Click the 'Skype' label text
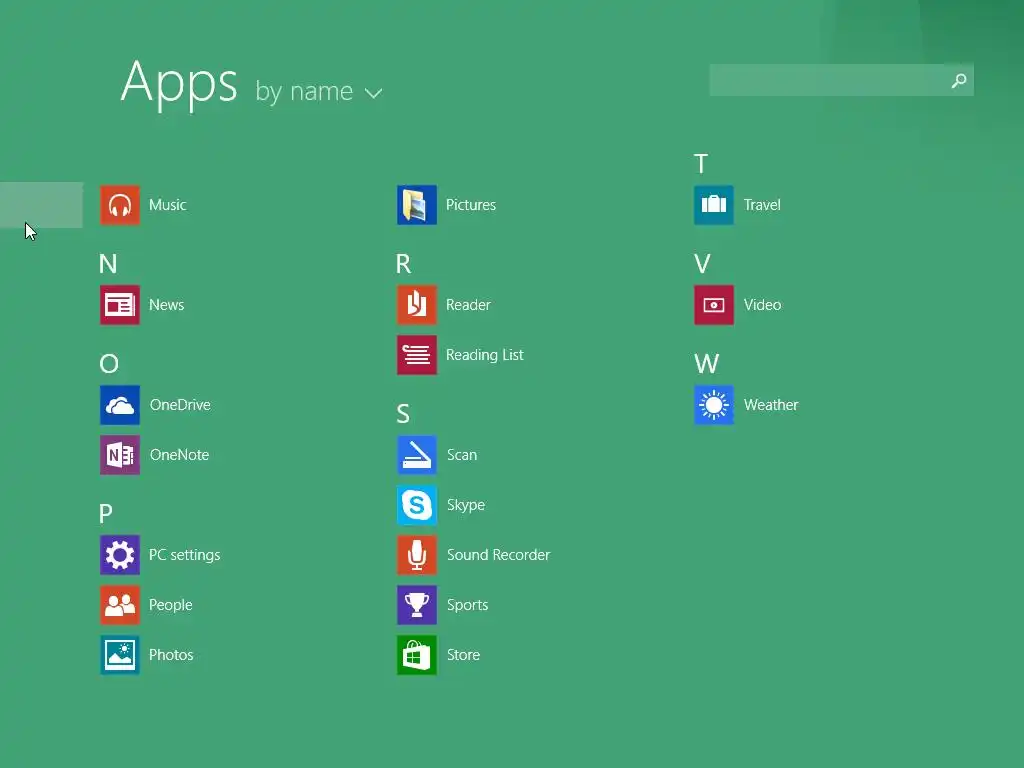This screenshot has width=1024, height=768. (466, 505)
